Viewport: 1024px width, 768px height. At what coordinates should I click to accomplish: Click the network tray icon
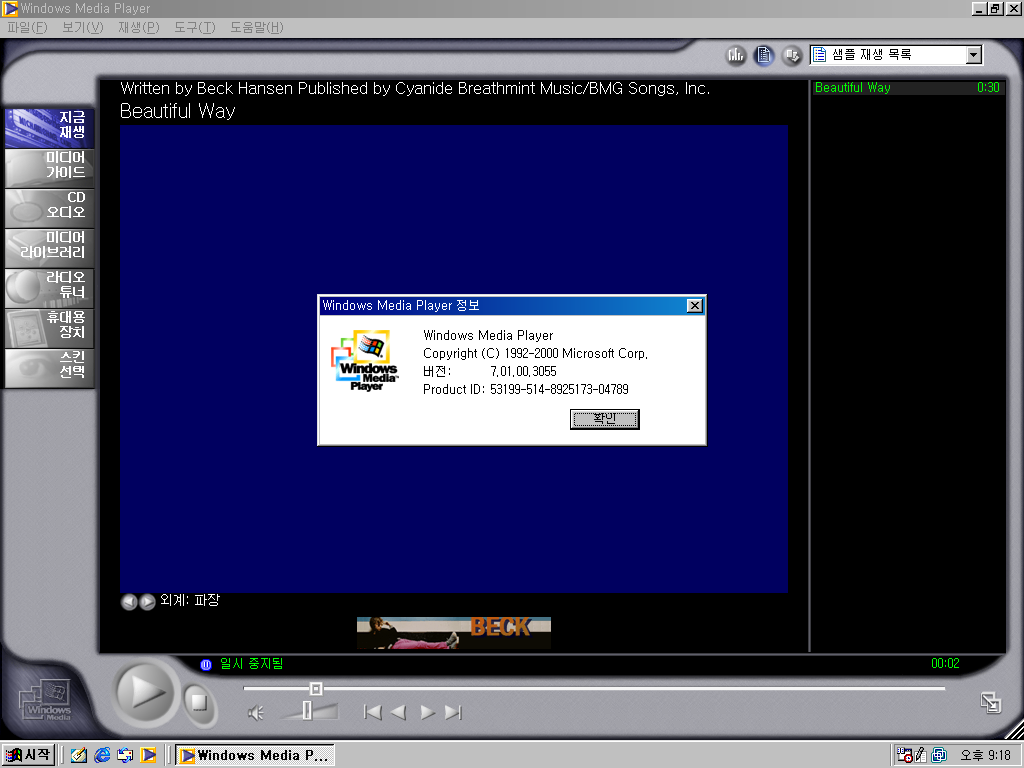coord(939,756)
